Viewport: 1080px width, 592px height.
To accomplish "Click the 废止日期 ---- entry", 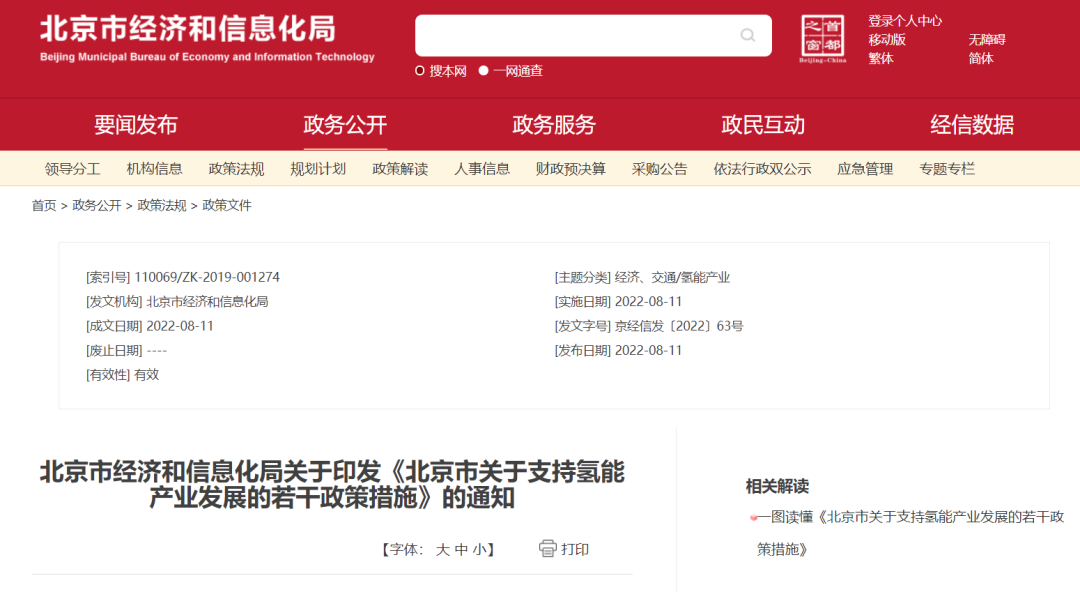I will (x=127, y=350).
